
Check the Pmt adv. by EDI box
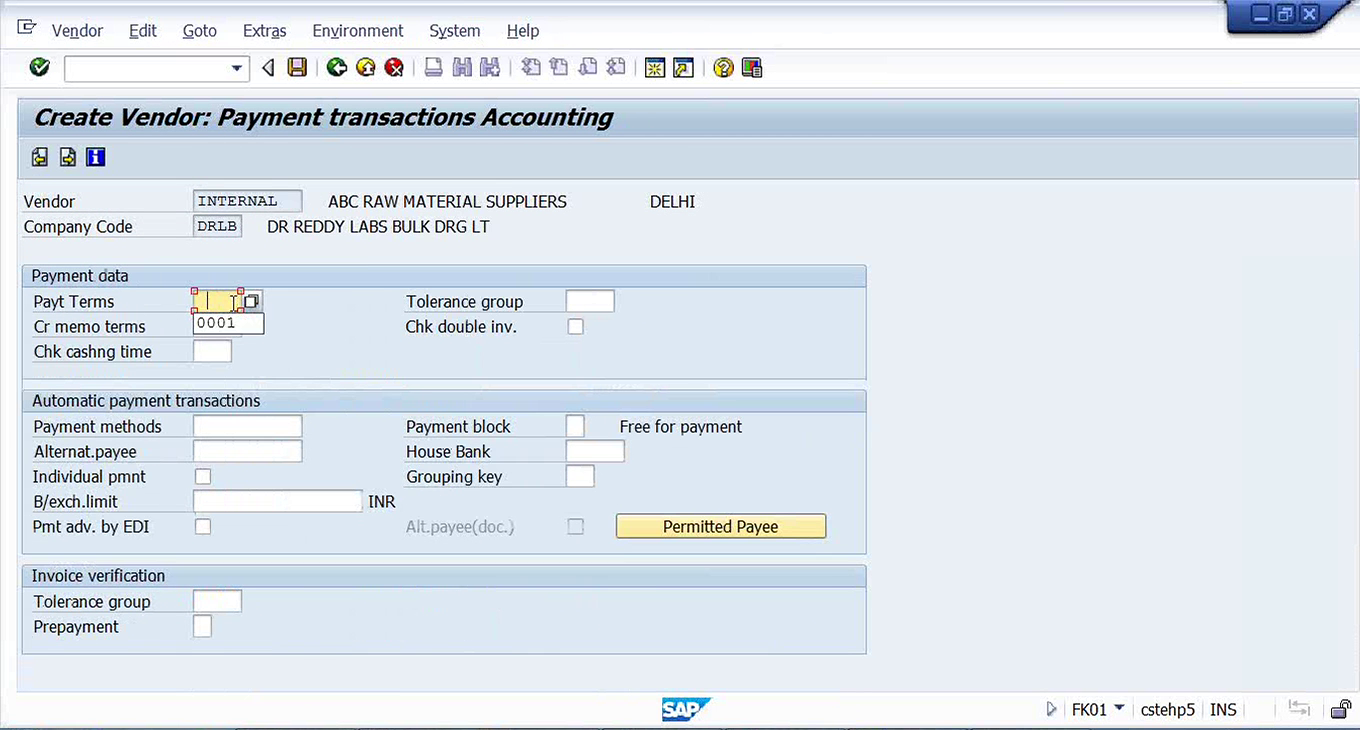(x=203, y=527)
